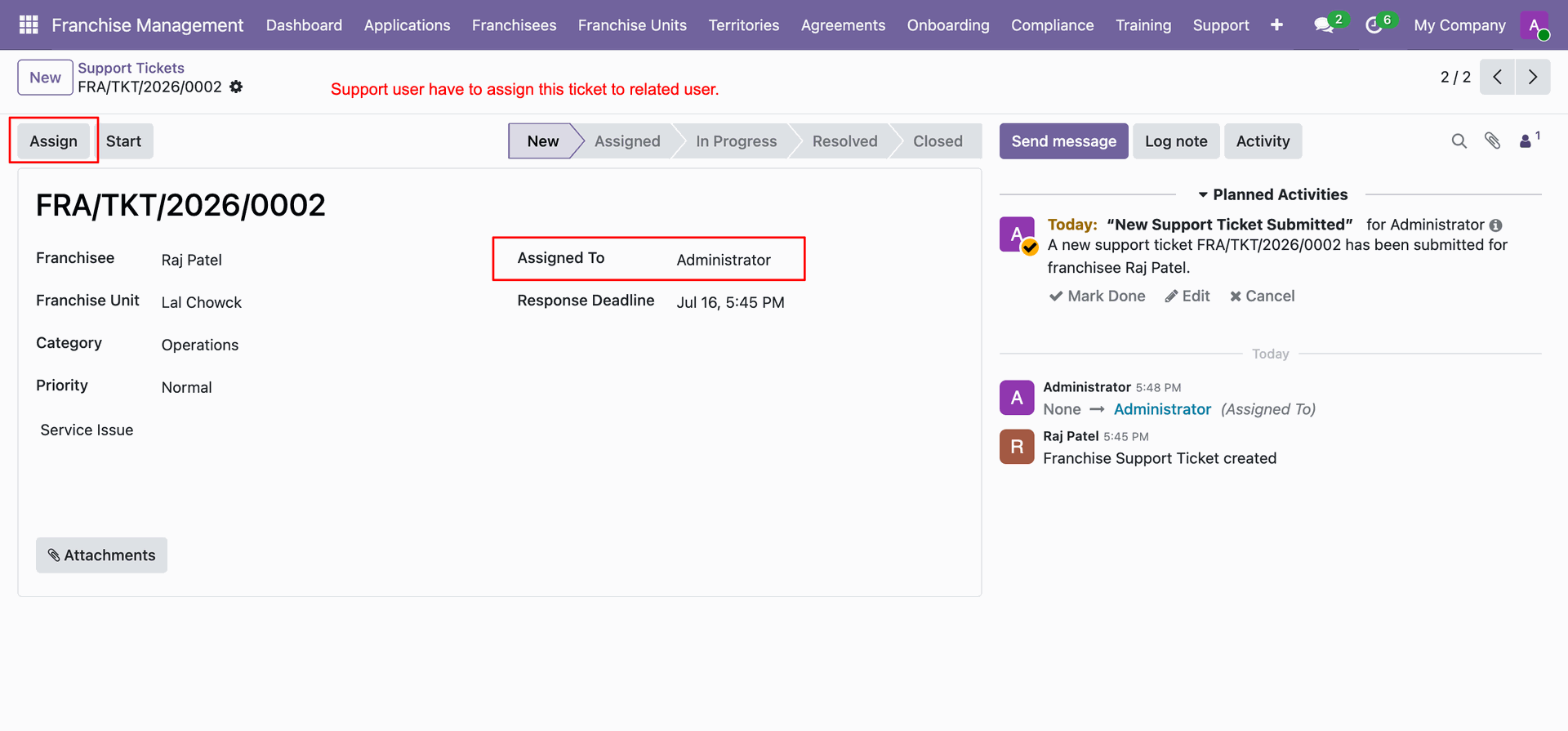Click the 2 / 2 record pager counter

click(x=1455, y=77)
